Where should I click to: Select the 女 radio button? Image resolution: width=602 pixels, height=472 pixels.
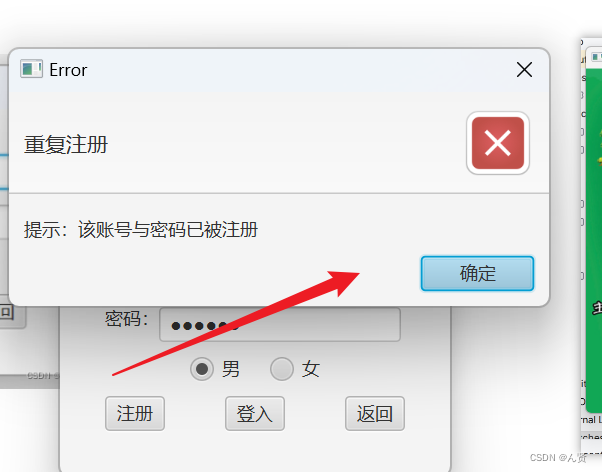(282, 369)
